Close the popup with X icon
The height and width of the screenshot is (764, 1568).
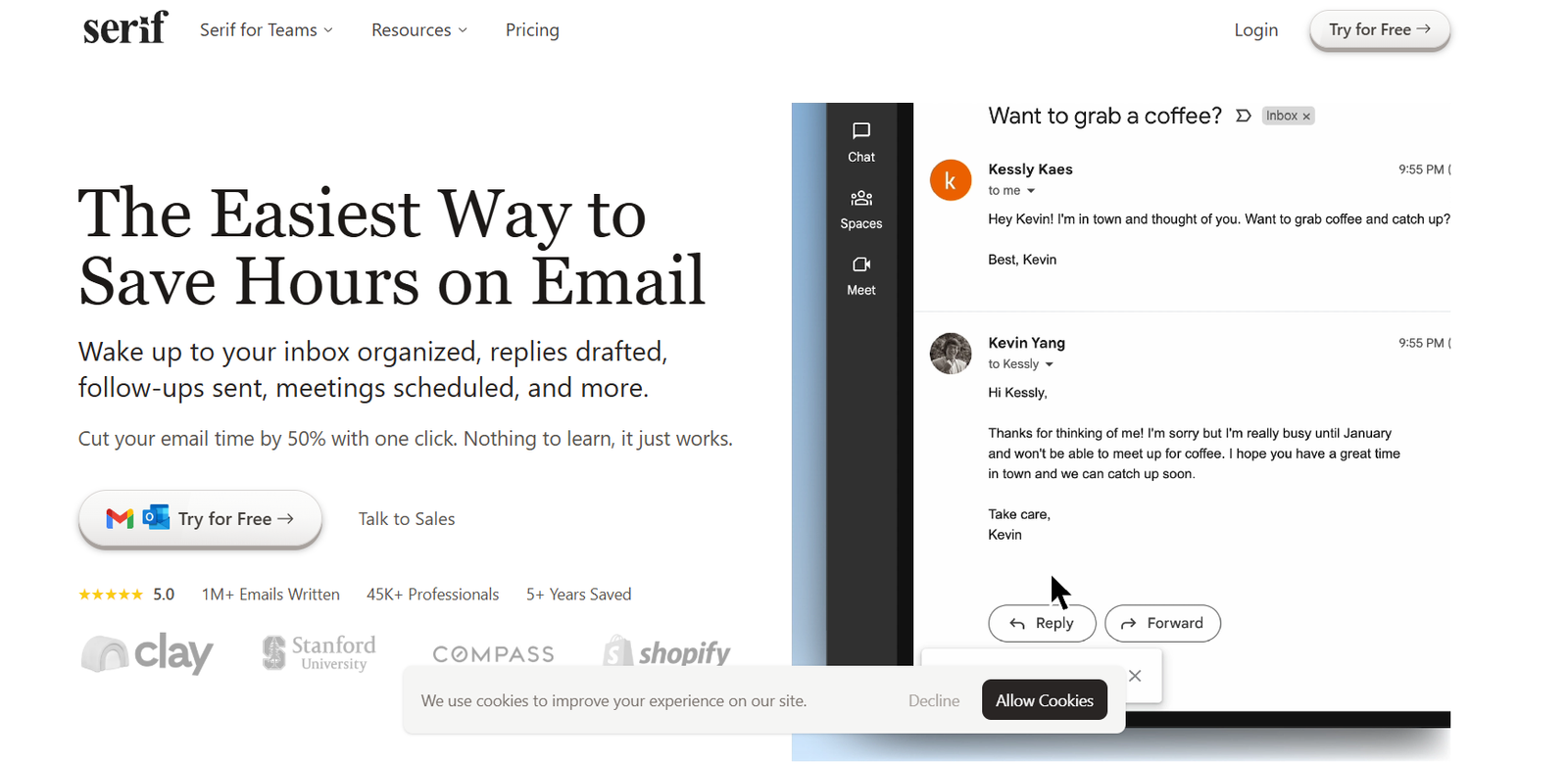pyautogui.click(x=1135, y=676)
